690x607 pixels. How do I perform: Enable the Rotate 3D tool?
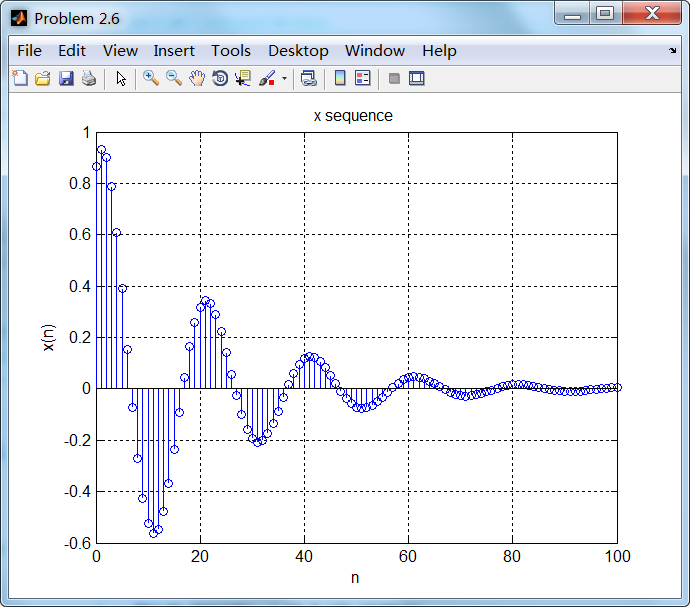point(220,78)
